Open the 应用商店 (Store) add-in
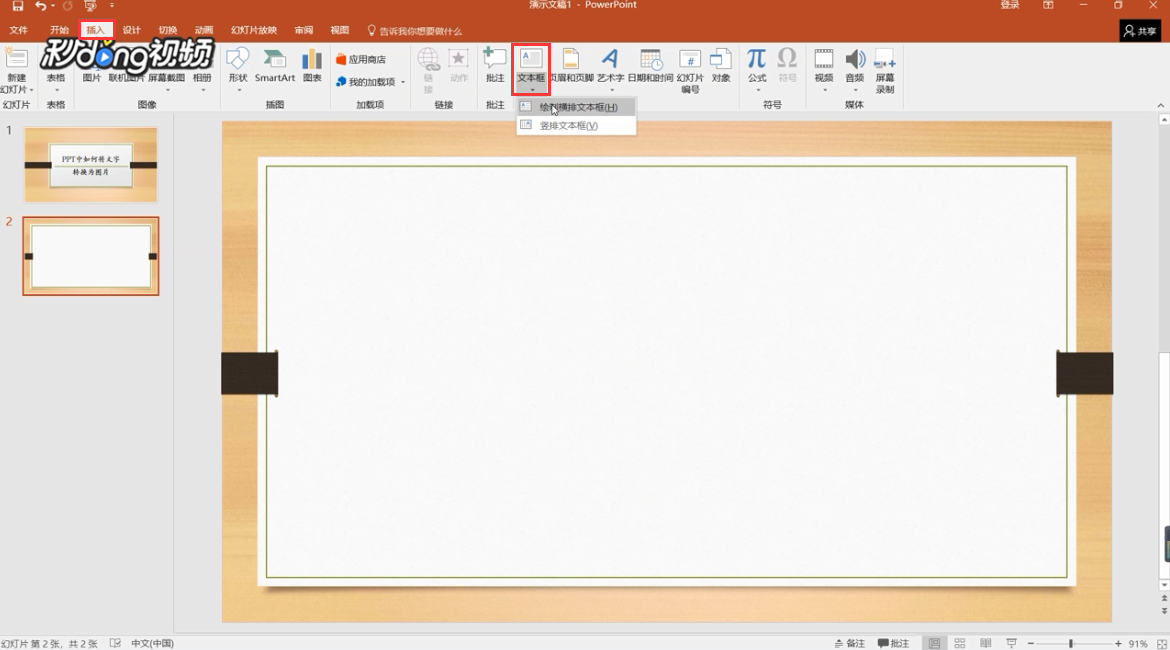Screen dimensions: 1170x650 361,59
